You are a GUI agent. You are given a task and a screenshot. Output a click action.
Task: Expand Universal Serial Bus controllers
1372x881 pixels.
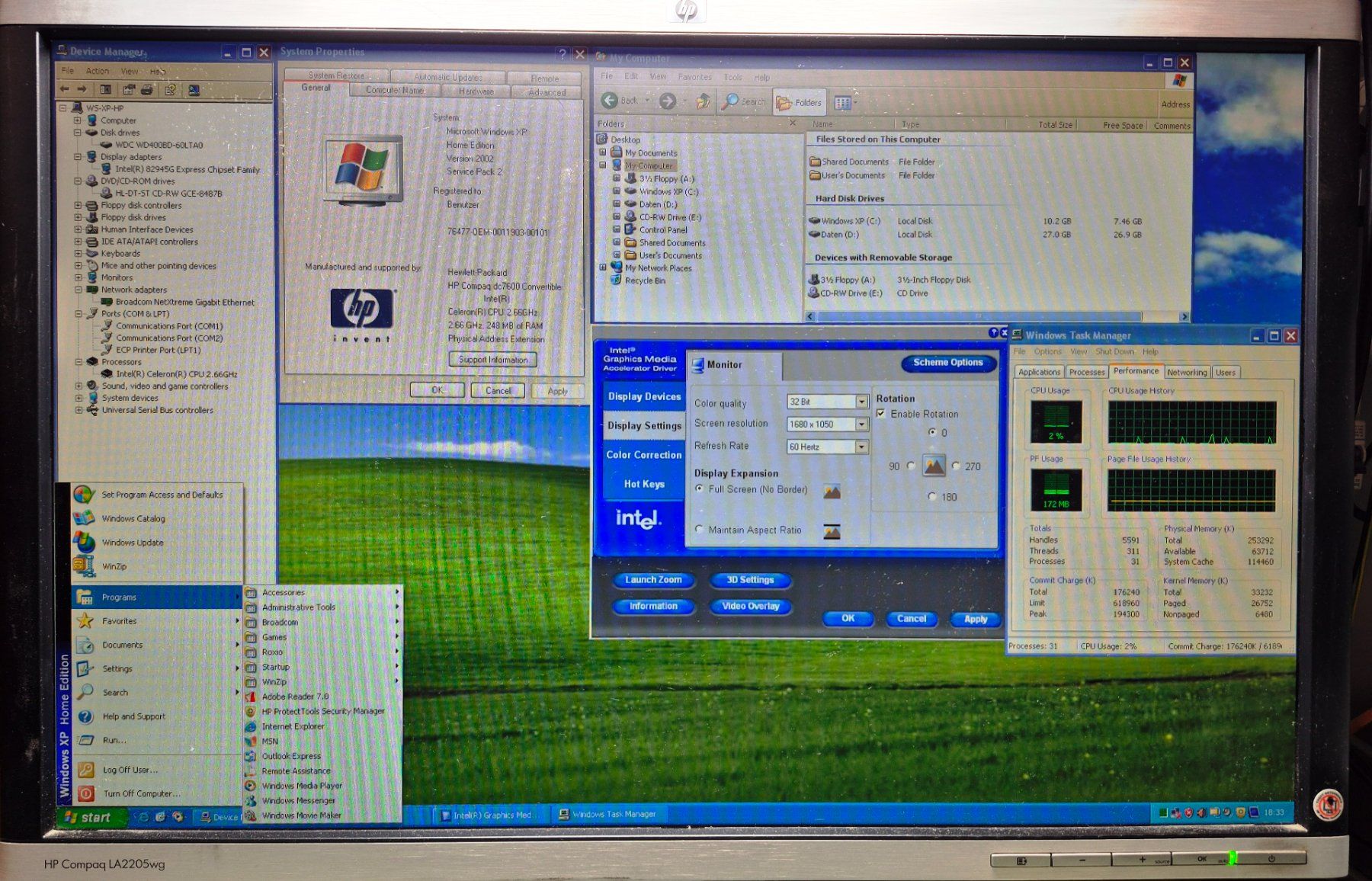(78, 410)
